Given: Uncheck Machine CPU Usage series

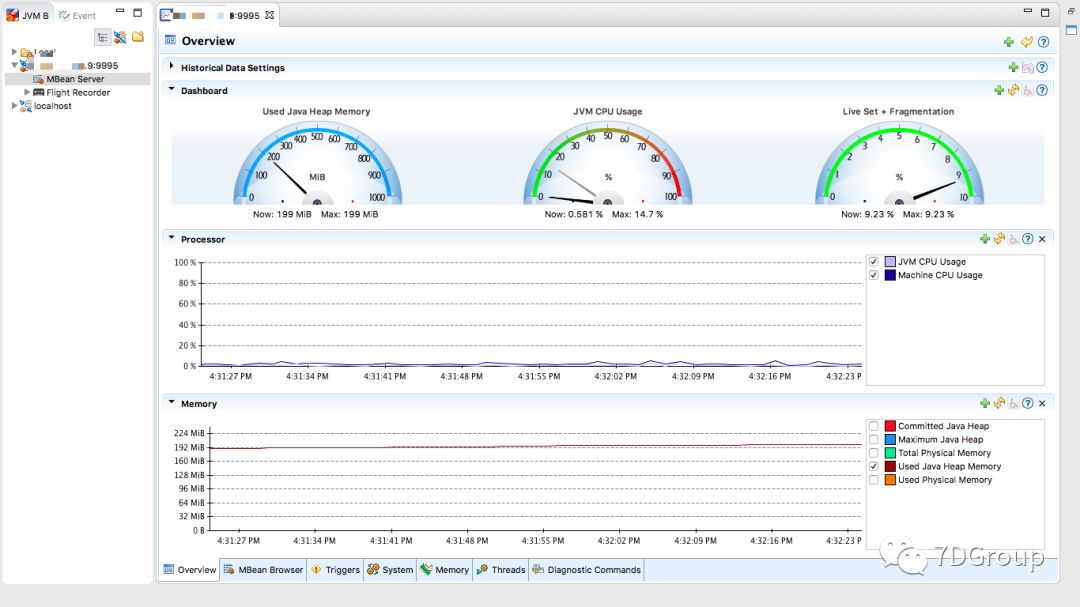Looking at the screenshot, I should (x=873, y=275).
